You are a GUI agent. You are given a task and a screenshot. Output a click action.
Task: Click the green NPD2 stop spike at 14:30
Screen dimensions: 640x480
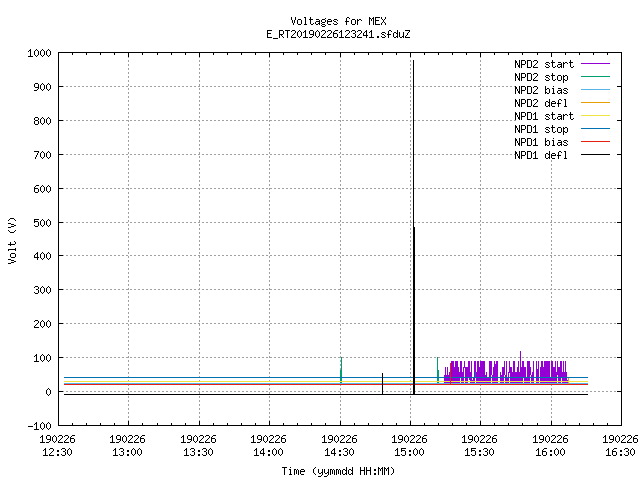pyautogui.click(x=341, y=369)
